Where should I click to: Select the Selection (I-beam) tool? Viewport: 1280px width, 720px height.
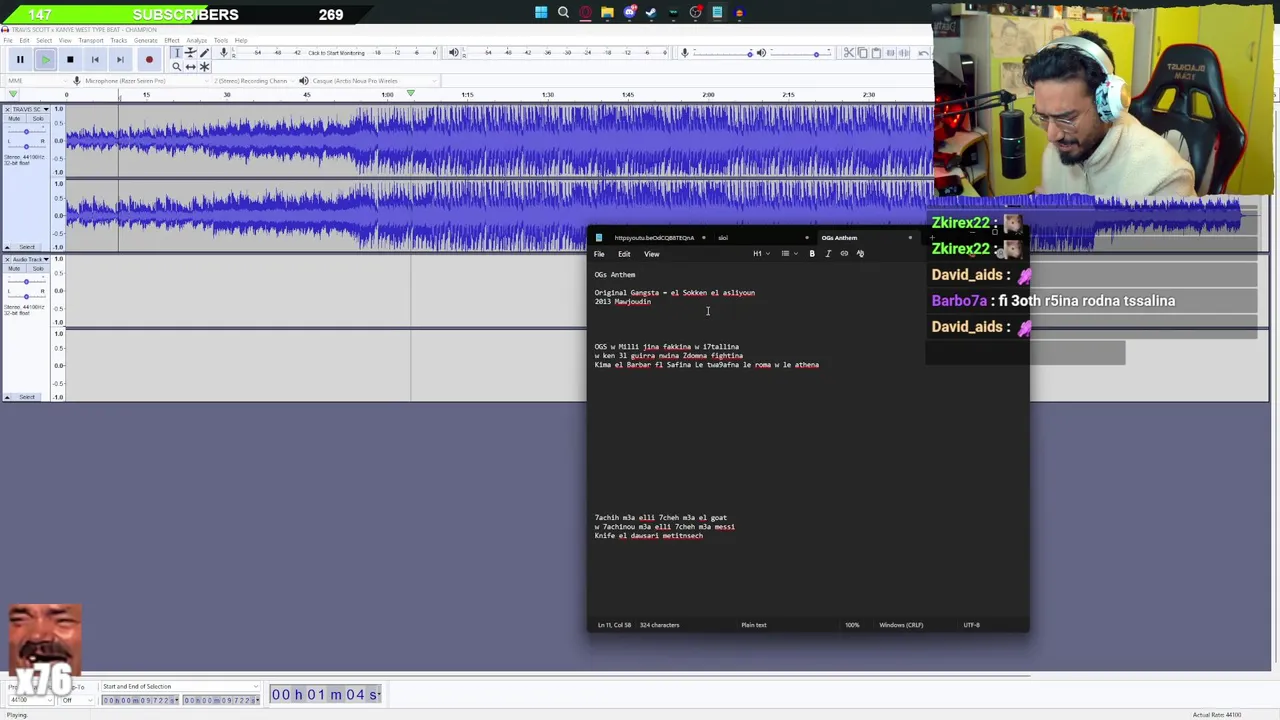click(177, 53)
